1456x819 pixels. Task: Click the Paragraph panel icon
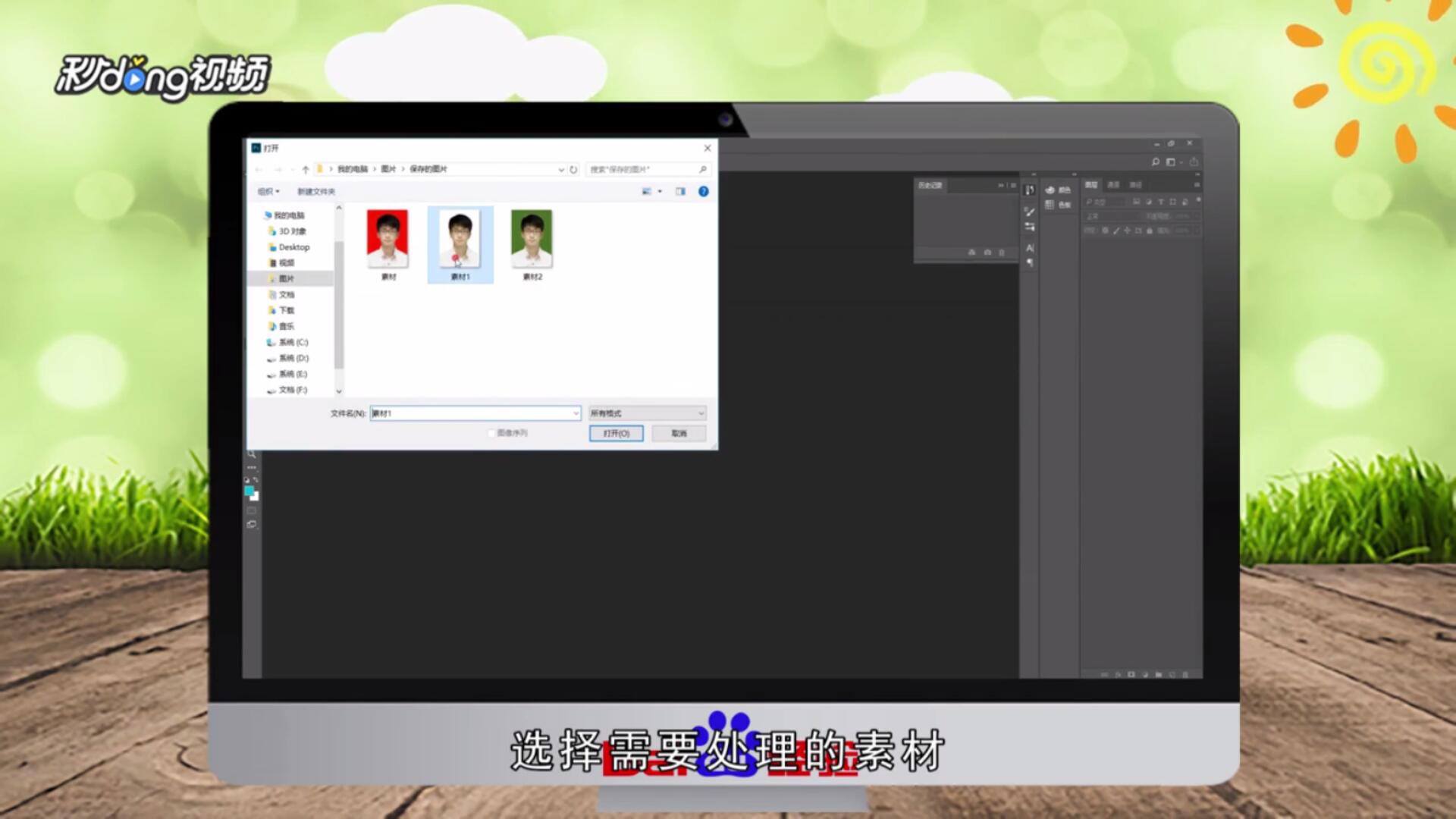click(x=1029, y=262)
